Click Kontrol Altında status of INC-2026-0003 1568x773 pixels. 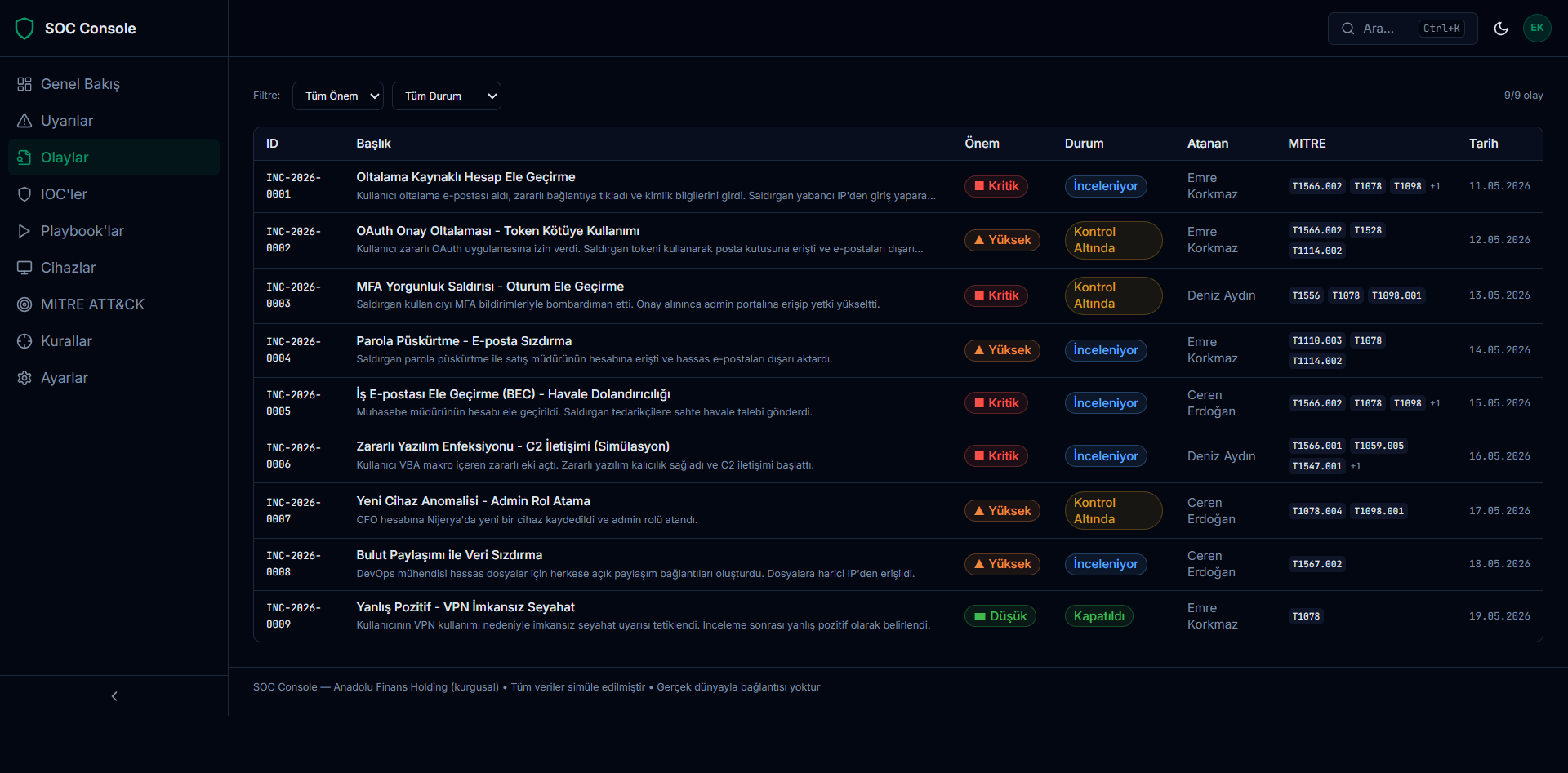1113,295
